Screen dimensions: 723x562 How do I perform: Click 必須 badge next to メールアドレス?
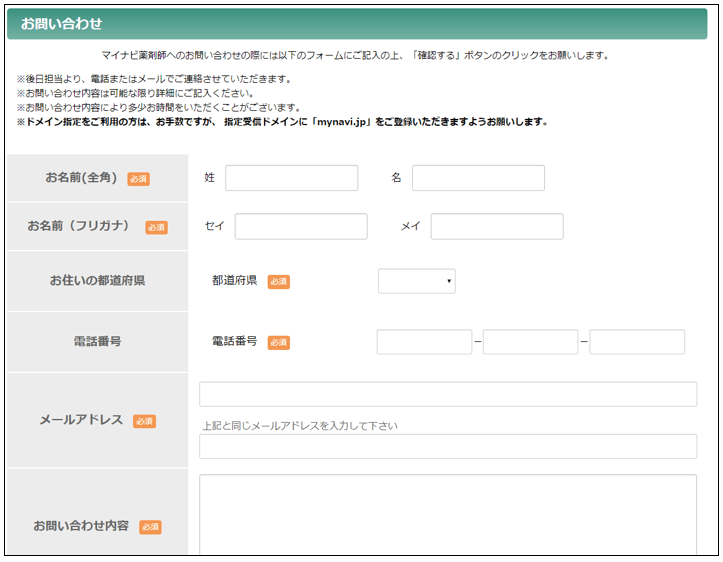144,421
